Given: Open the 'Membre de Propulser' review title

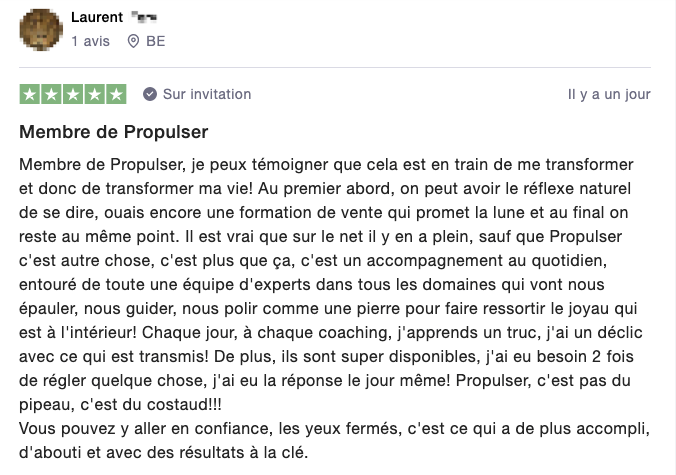Looking at the screenshot, I should click(114, 132).
